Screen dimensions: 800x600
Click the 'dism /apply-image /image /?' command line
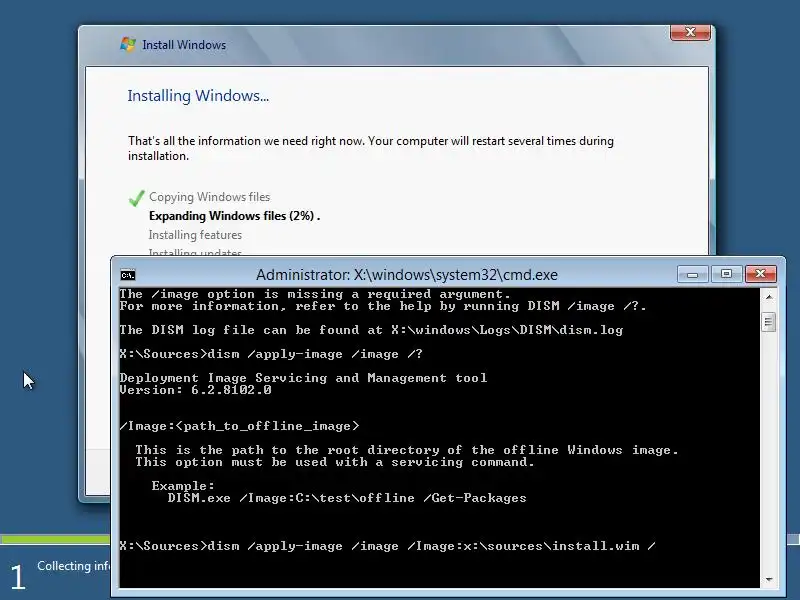pos(271,354)
